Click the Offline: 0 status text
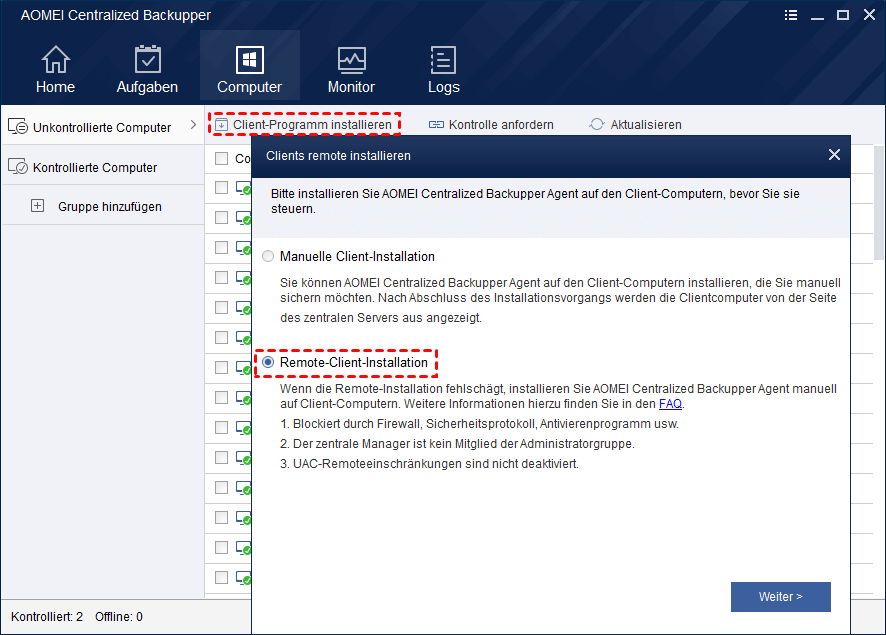The height and width of the screenshot is (635, 886). tap(119, 616)
